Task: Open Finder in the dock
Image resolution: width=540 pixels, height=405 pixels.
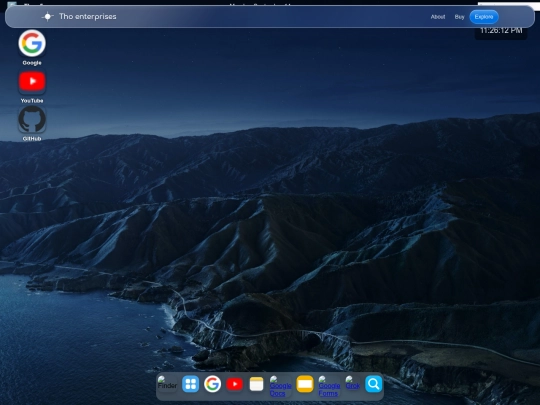Action: [x=167, y=383]
